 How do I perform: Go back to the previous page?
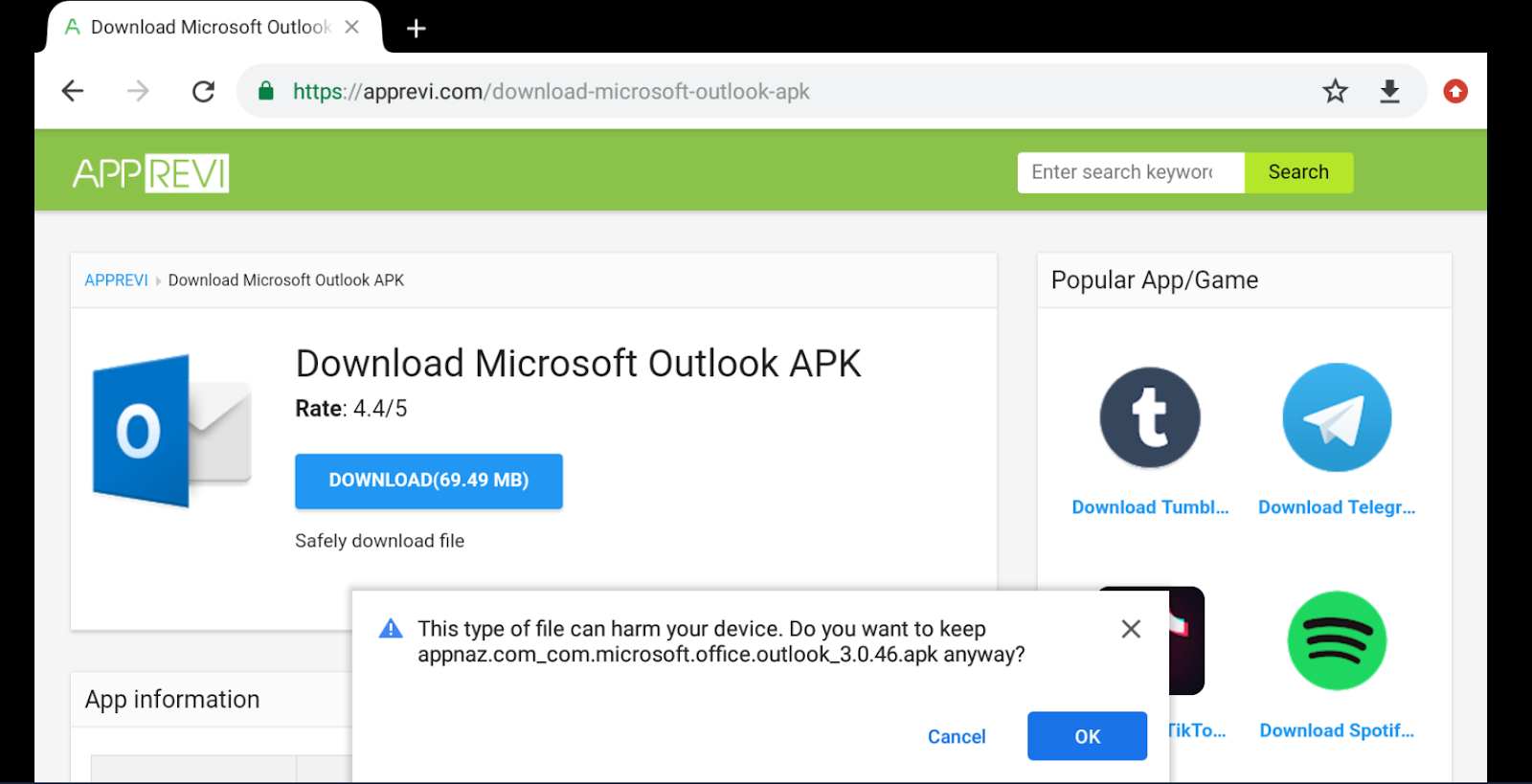pyautogui.click(x=73, y=91)
